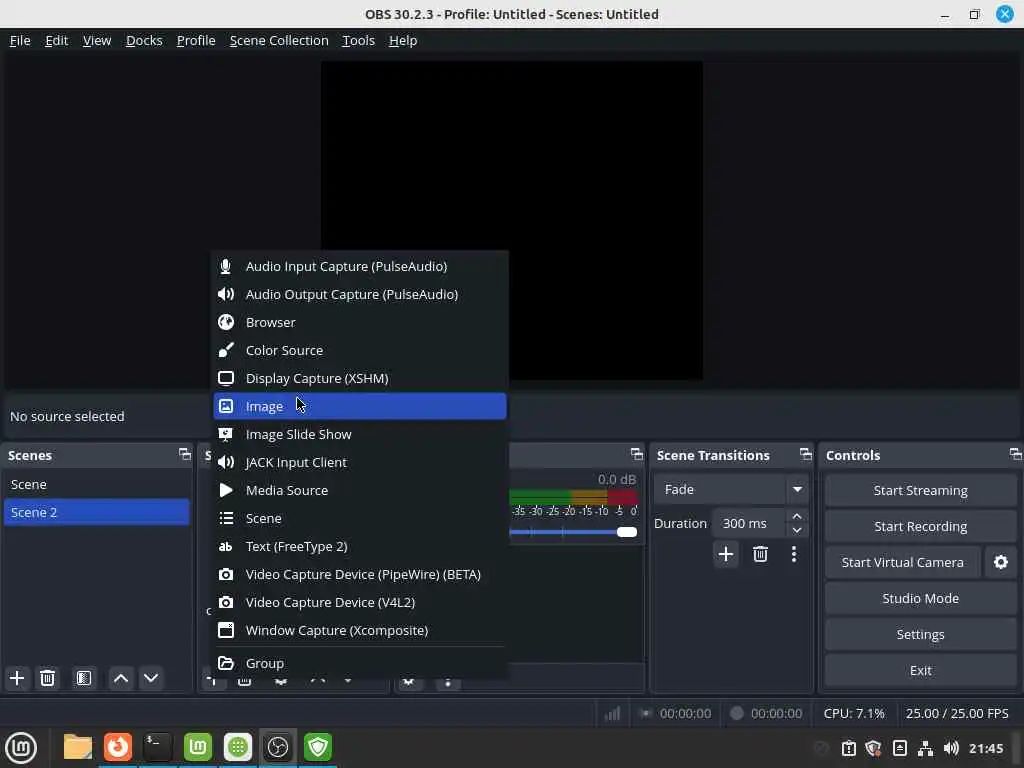Open virtual camera settings gear
The width and height of the screenshot is (1024, 768).
[x=1000, y=562]
